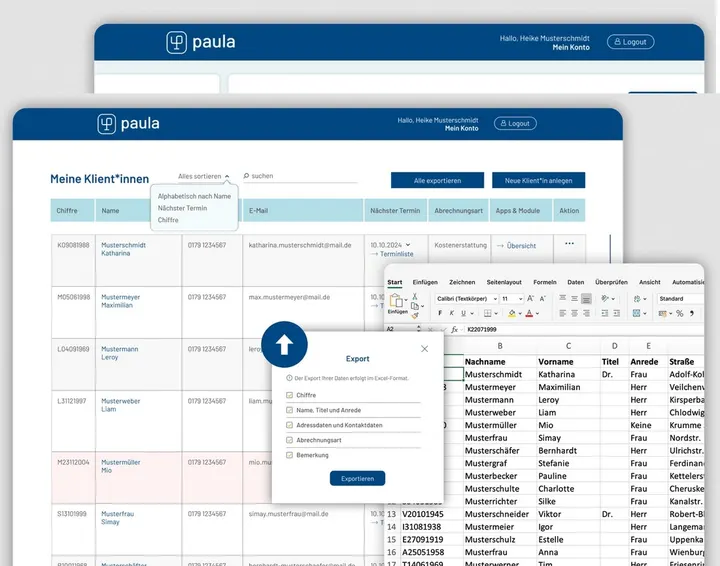Screen dimensions: 720x566
Task: Click the Alle exportieren button
Action: [x=437, y=180]
